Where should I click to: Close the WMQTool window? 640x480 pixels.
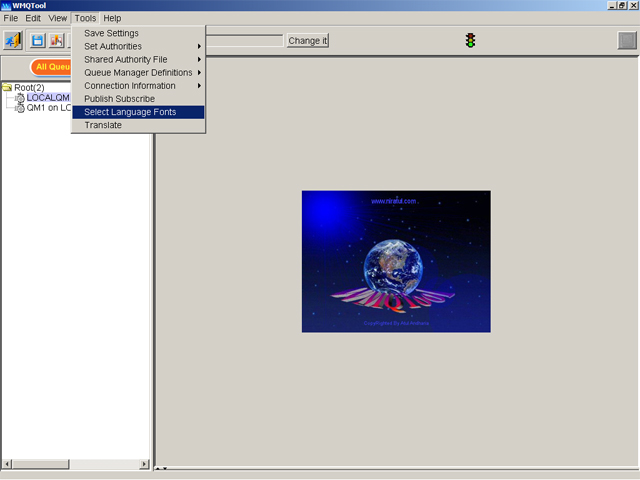pos(633,5)
